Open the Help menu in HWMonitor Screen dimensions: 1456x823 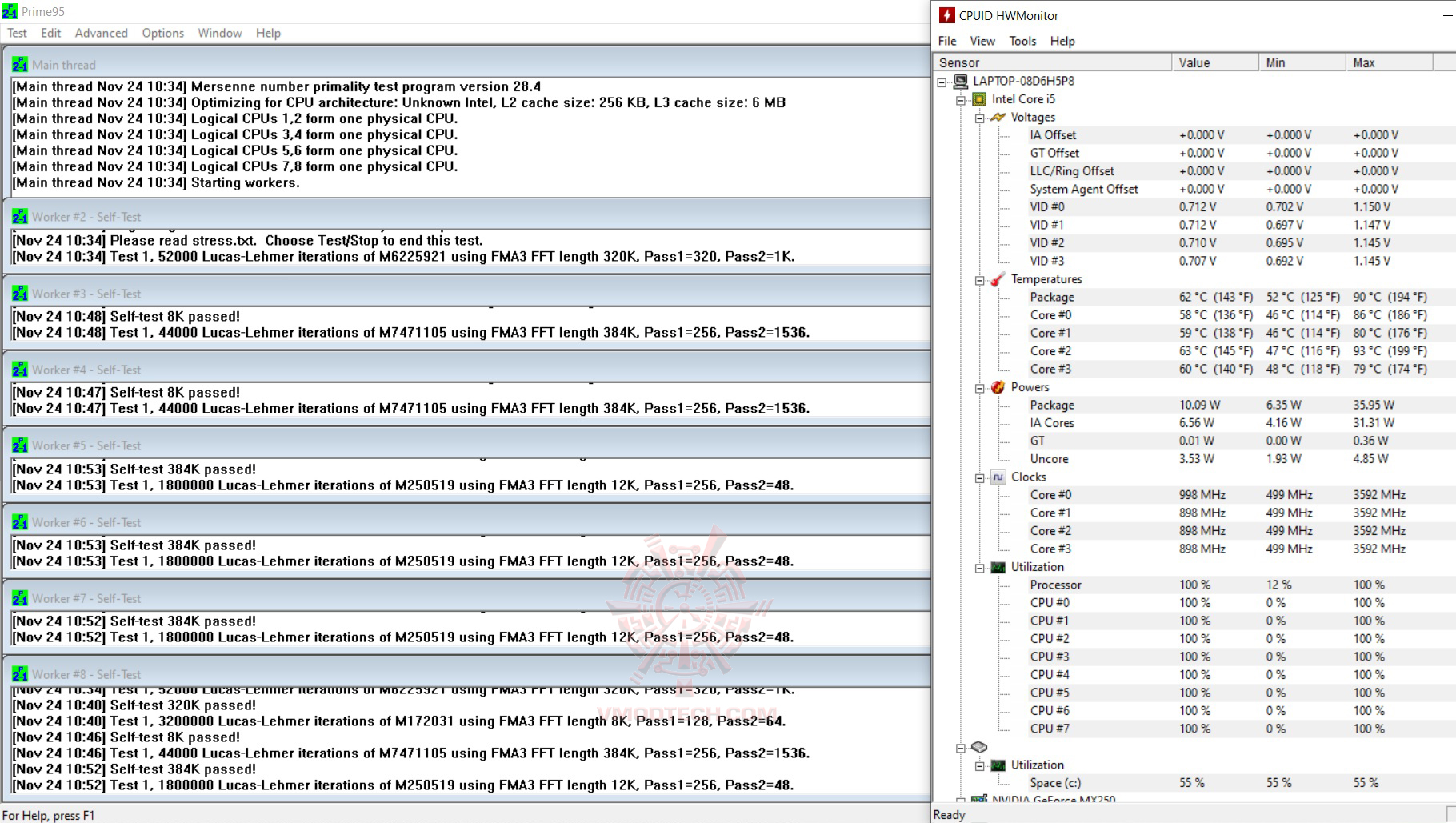1062,41
